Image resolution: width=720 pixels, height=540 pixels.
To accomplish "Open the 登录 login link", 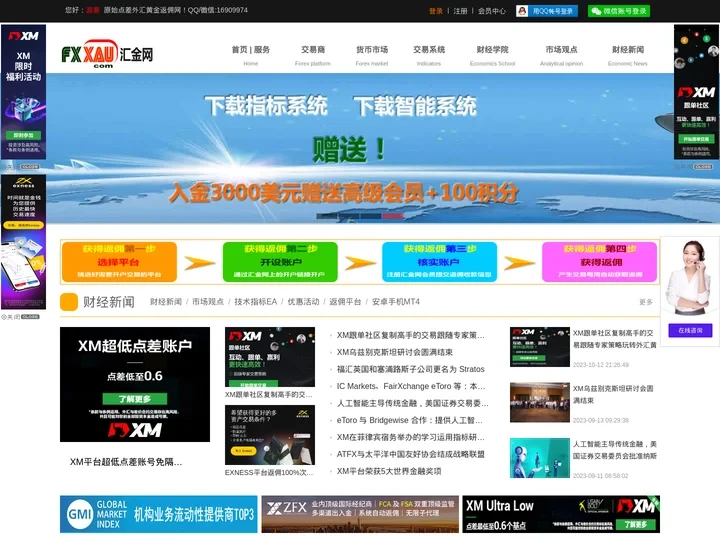I will point(436,11).
